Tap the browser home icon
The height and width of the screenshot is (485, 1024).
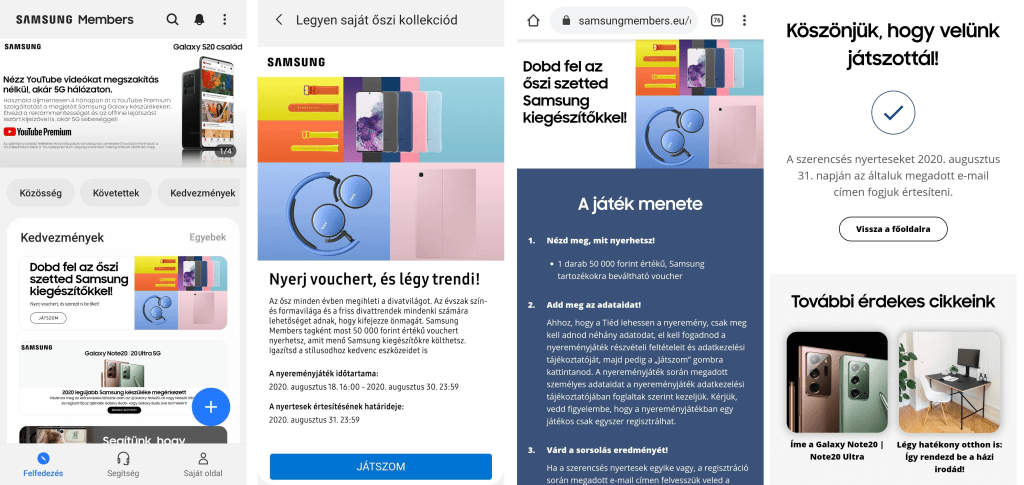pyautogui.click(x=533, y=20)
